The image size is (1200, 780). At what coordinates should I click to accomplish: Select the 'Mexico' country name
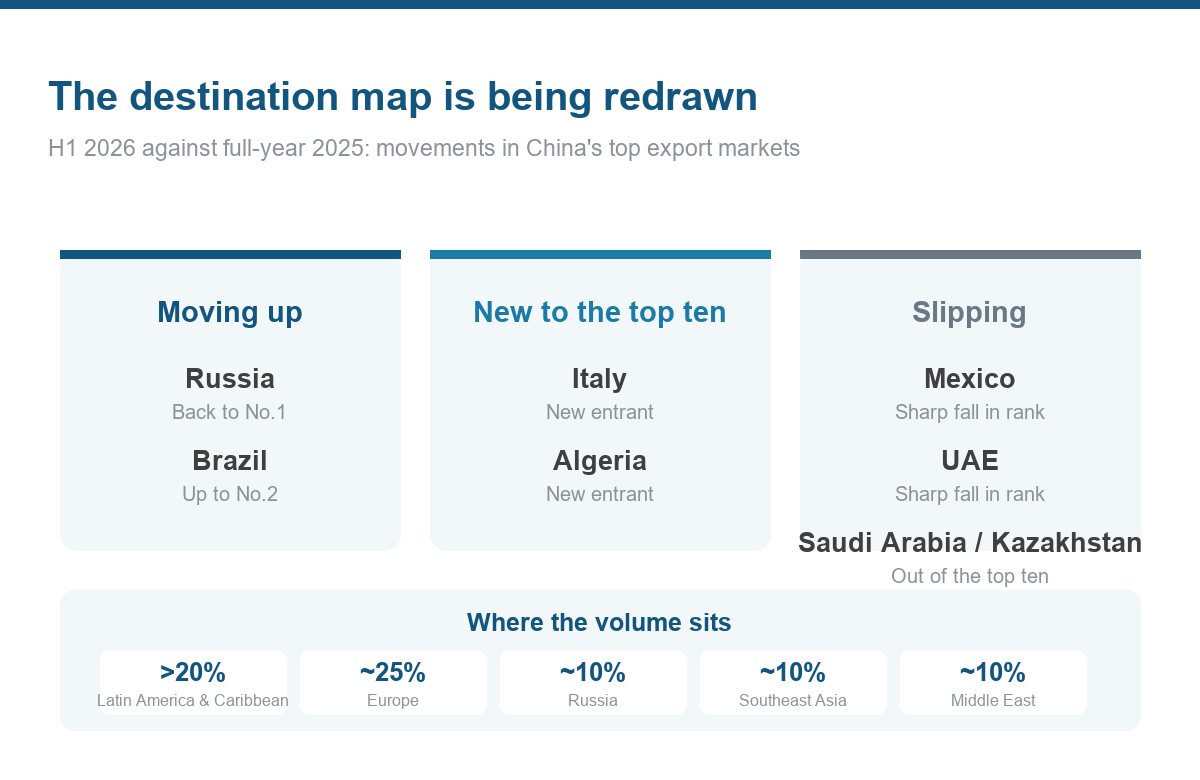(x=970, y=379)
